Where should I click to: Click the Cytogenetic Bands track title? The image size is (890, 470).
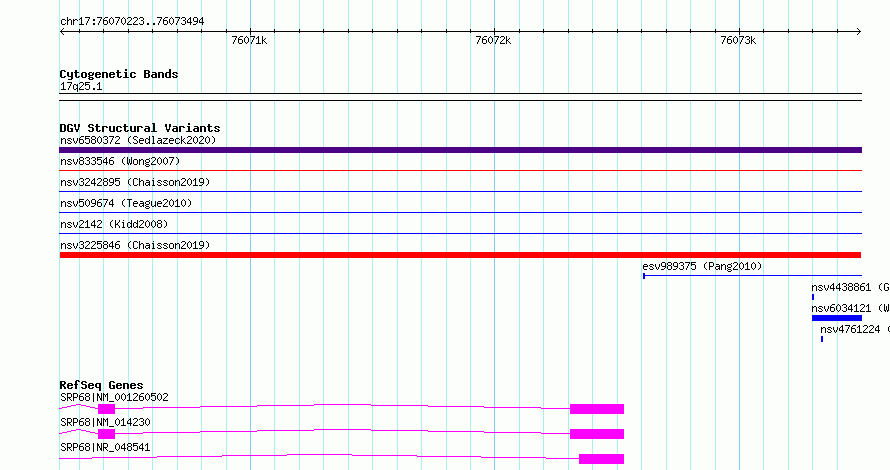119,74
